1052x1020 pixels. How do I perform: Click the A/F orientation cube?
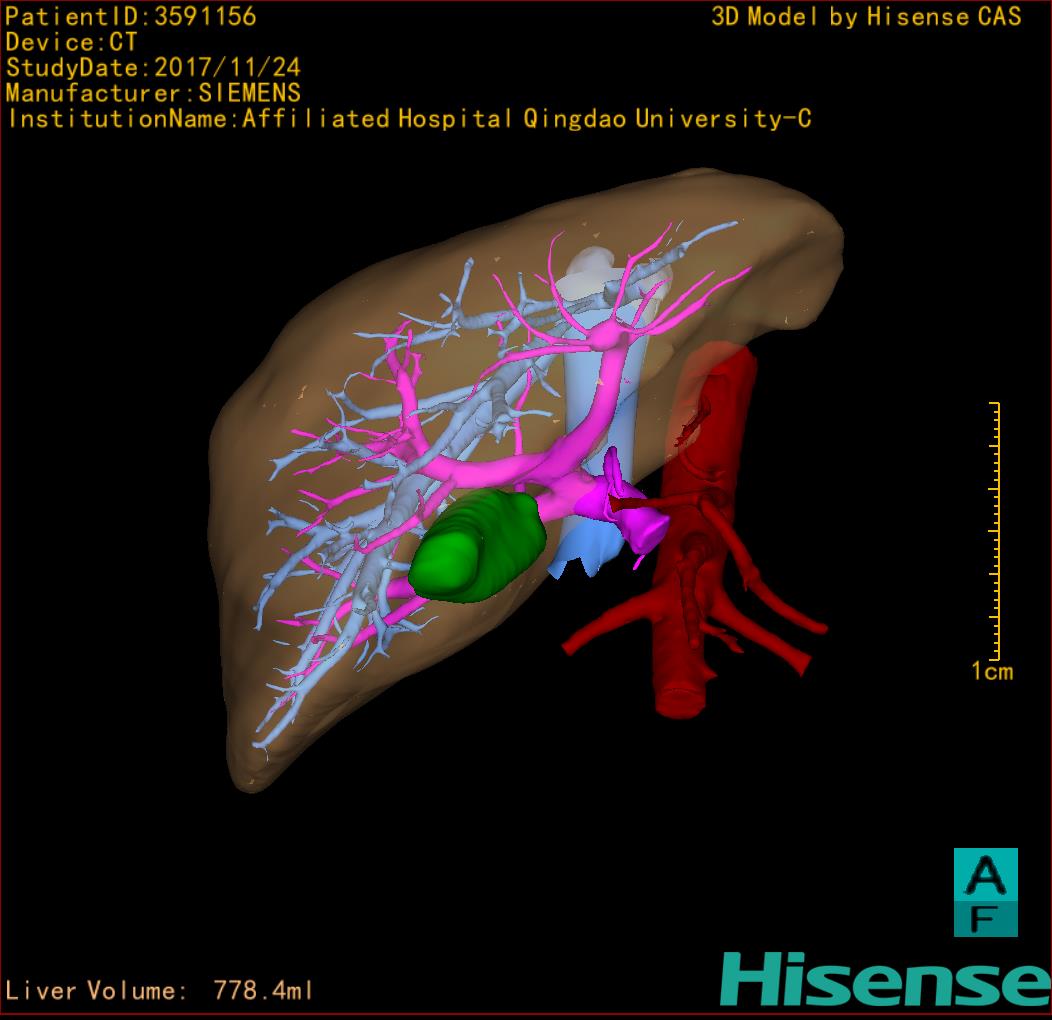pos(986,892)
